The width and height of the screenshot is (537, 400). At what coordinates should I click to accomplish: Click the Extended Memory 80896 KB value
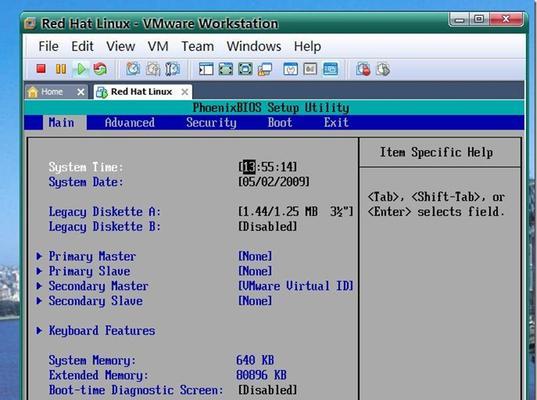[261, 375]
